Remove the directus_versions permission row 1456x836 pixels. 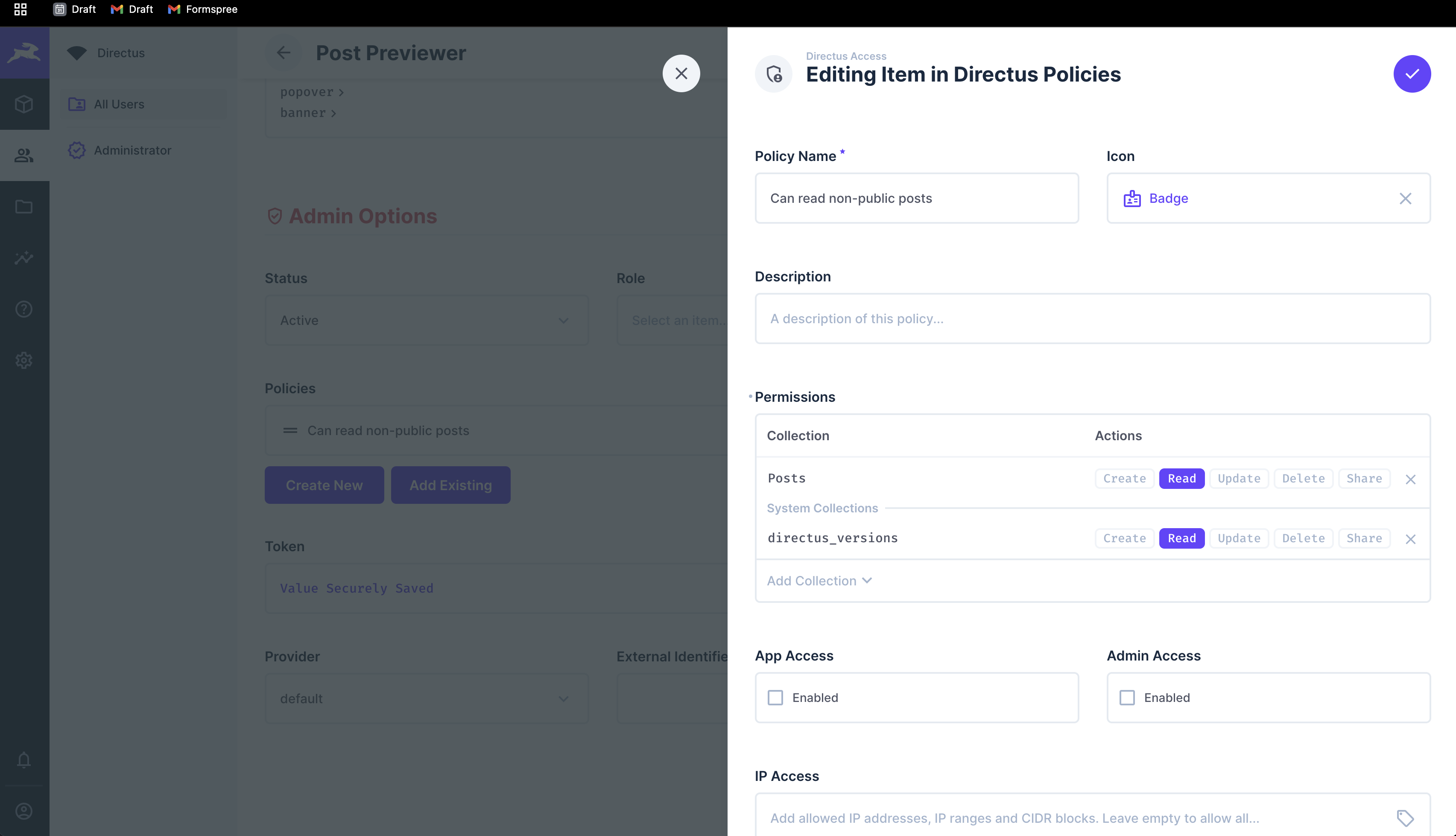click(x=1411, y=538)
